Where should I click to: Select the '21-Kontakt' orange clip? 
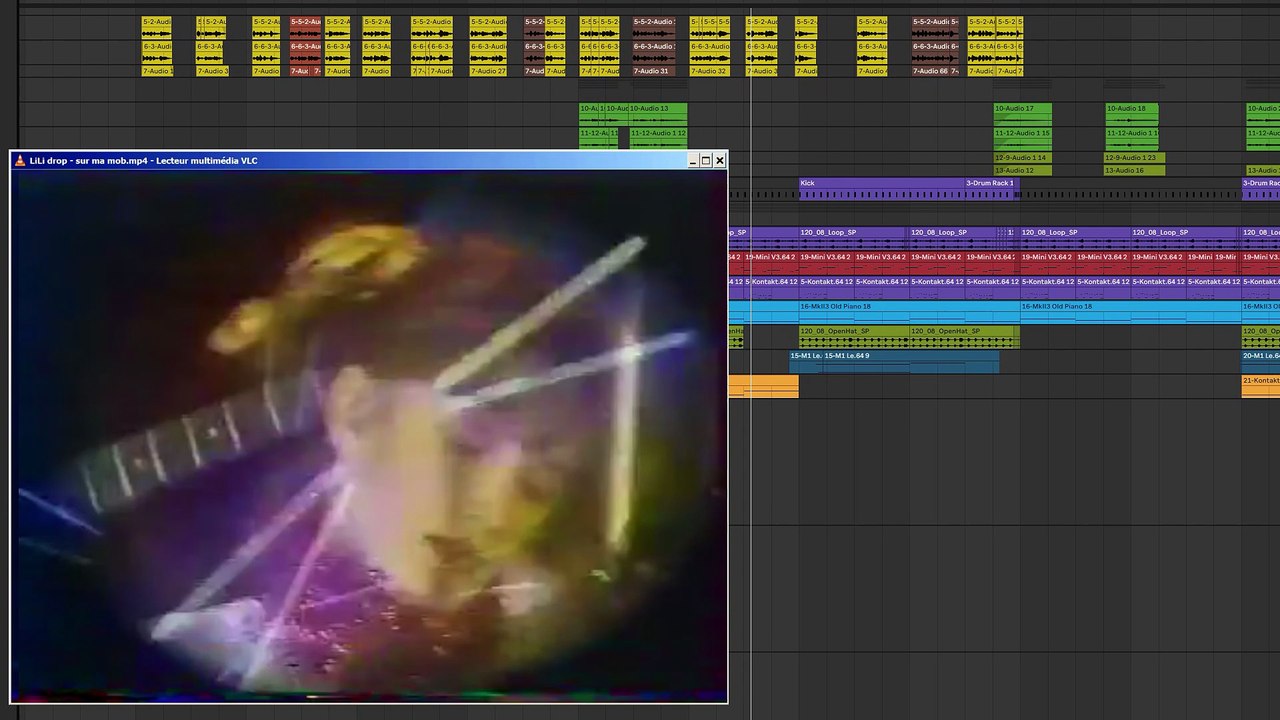1260,386
